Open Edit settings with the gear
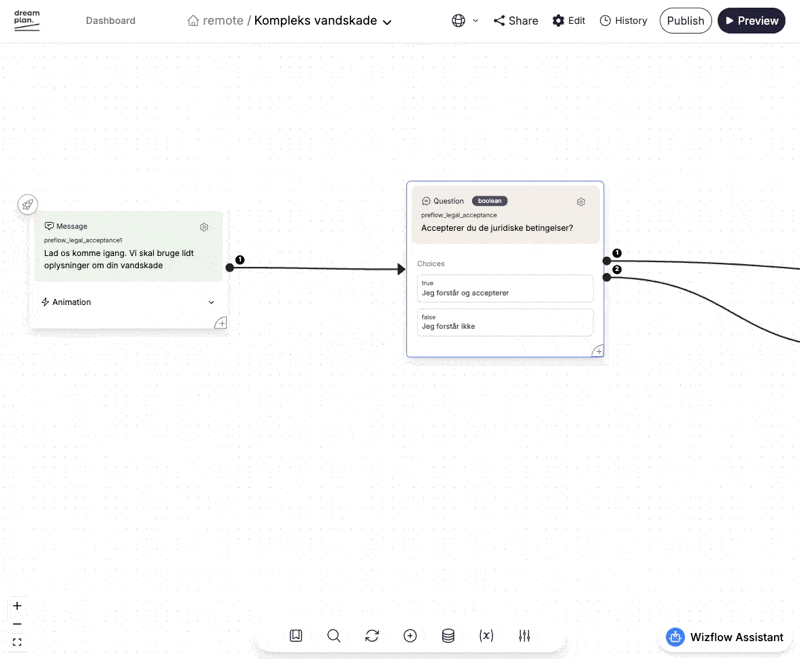The image size is (800, 659). pos(569,20)
